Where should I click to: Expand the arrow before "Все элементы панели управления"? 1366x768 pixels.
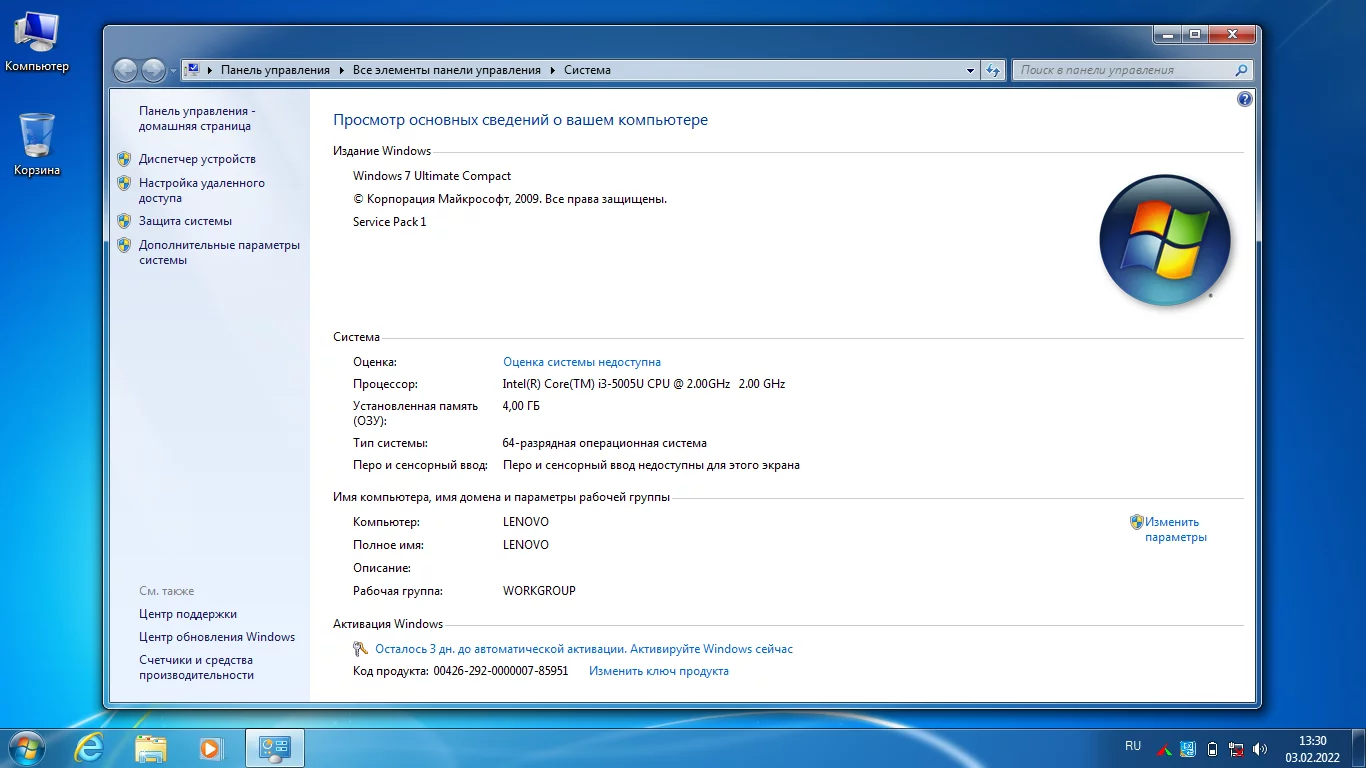point(342,70)
